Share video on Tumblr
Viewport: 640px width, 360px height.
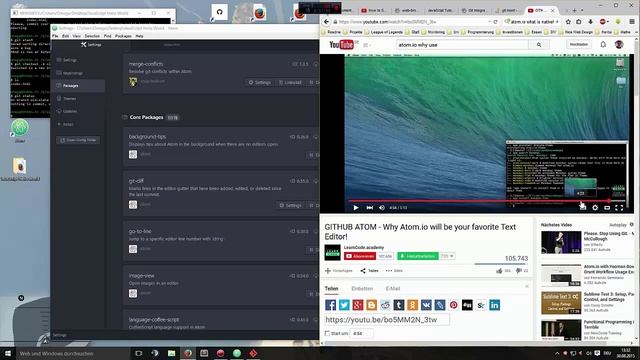point(399,305)
